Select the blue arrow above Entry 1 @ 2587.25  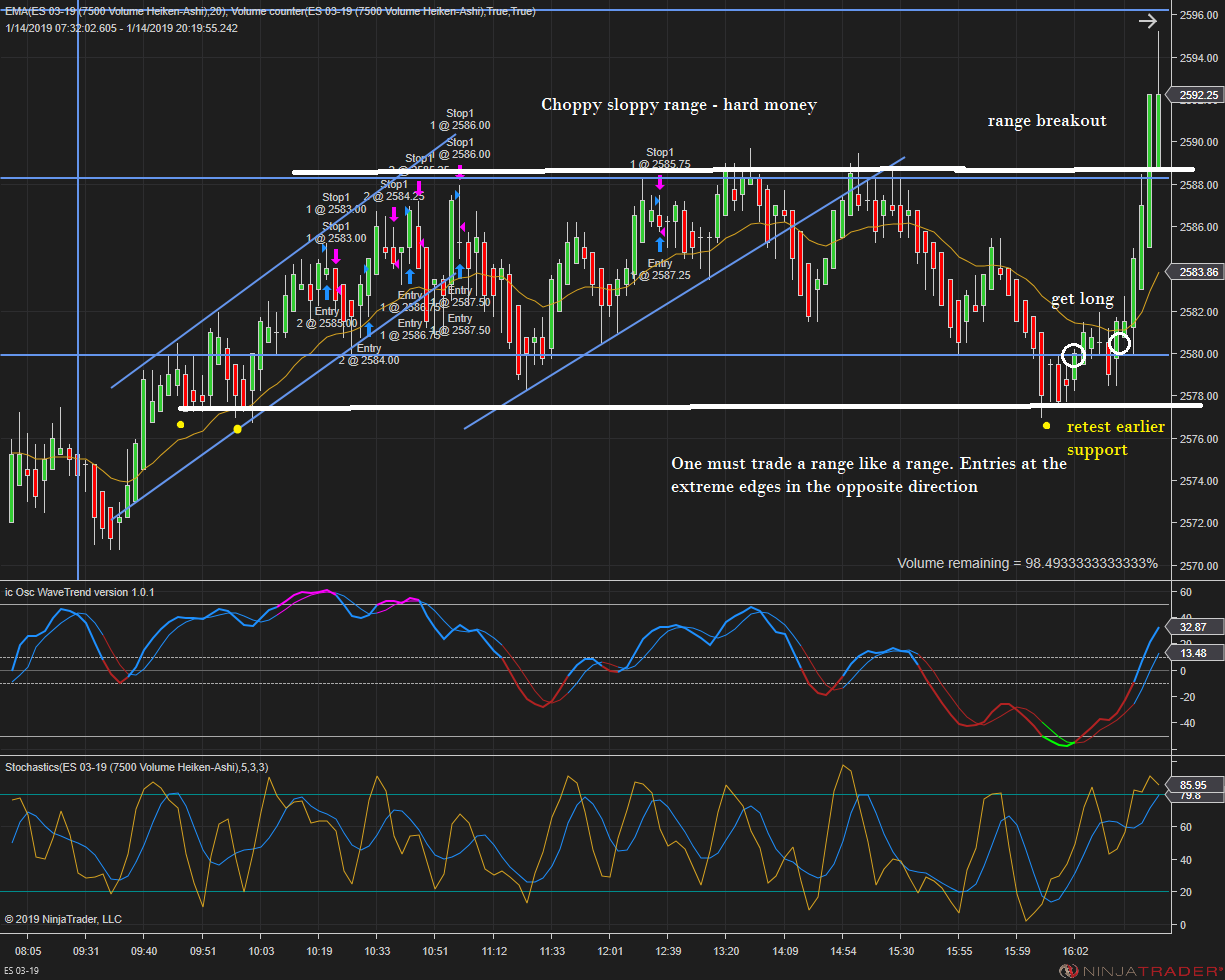pos(660,243)
